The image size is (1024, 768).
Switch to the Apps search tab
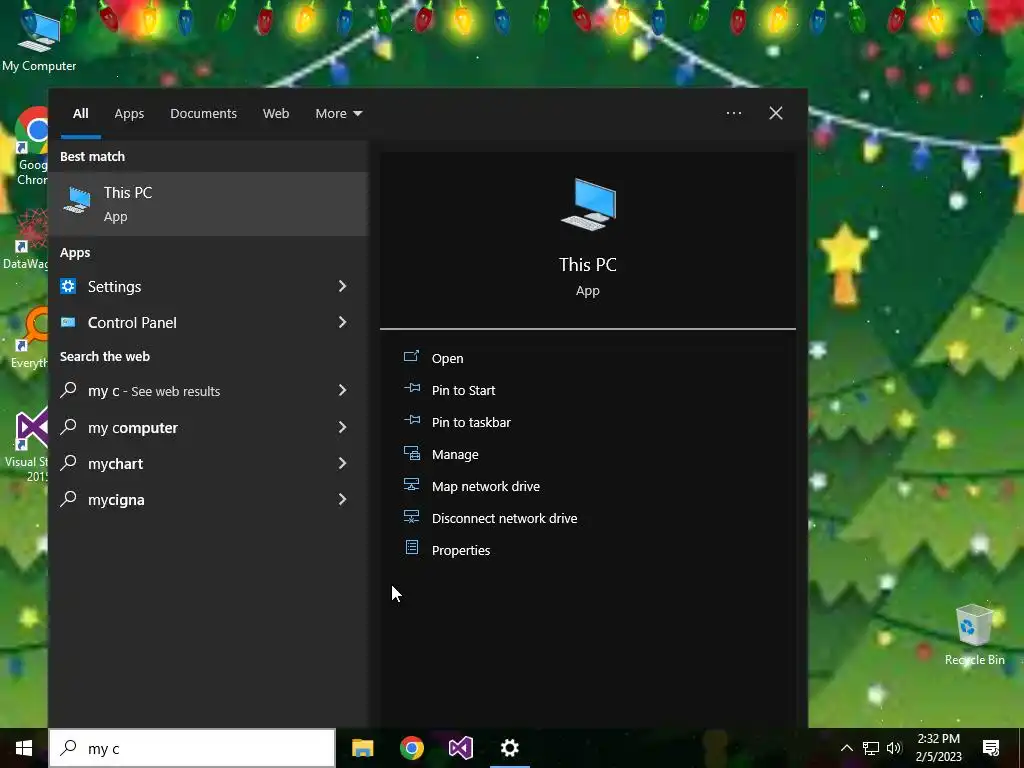[129, 113]
